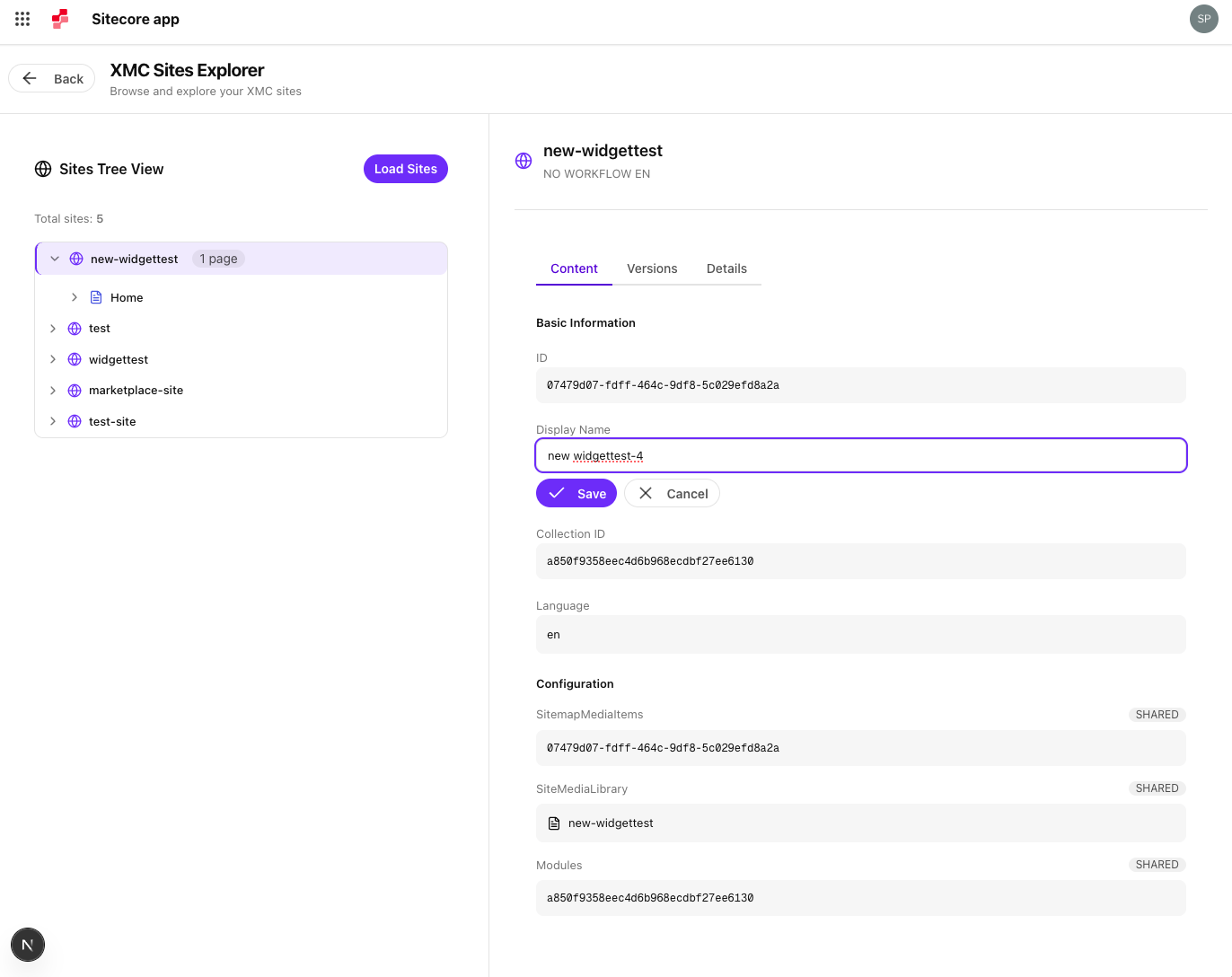Save the Display Name change
This screenshot has width=1232, height=977.
pyautogui.click(x=576, y=493)
